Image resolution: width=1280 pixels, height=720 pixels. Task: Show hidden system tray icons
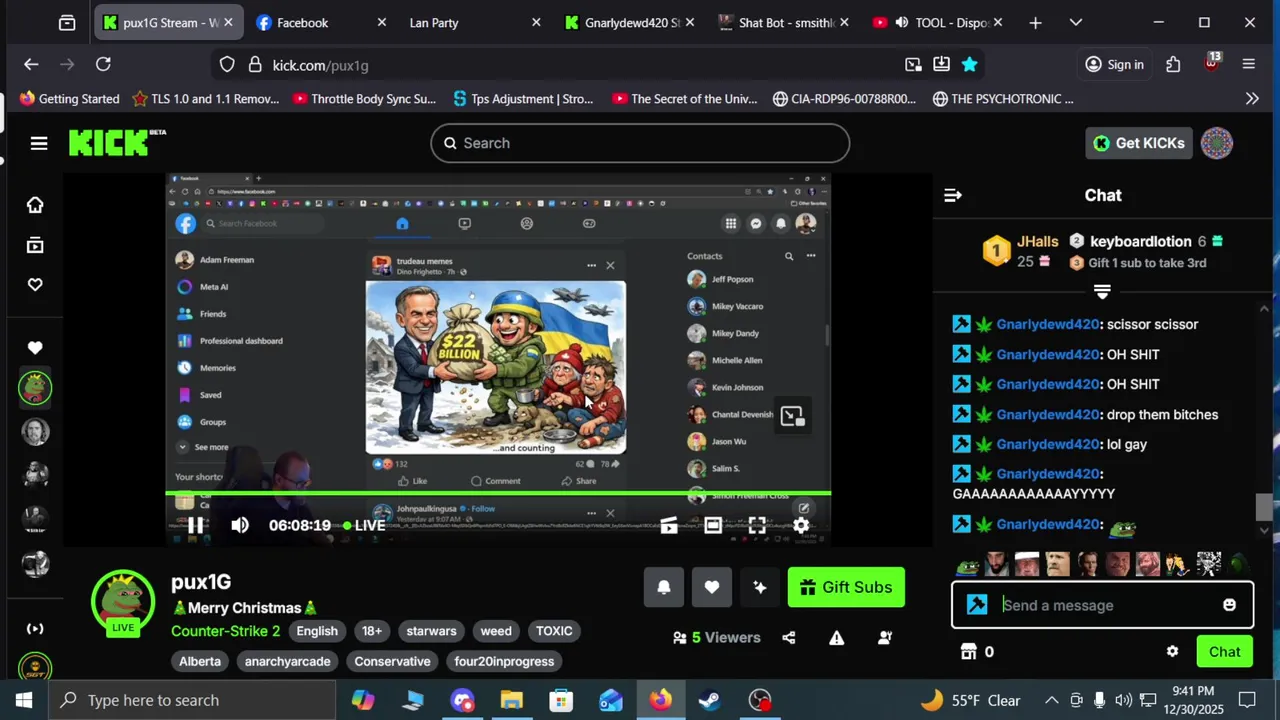(x=1052, y=700)
